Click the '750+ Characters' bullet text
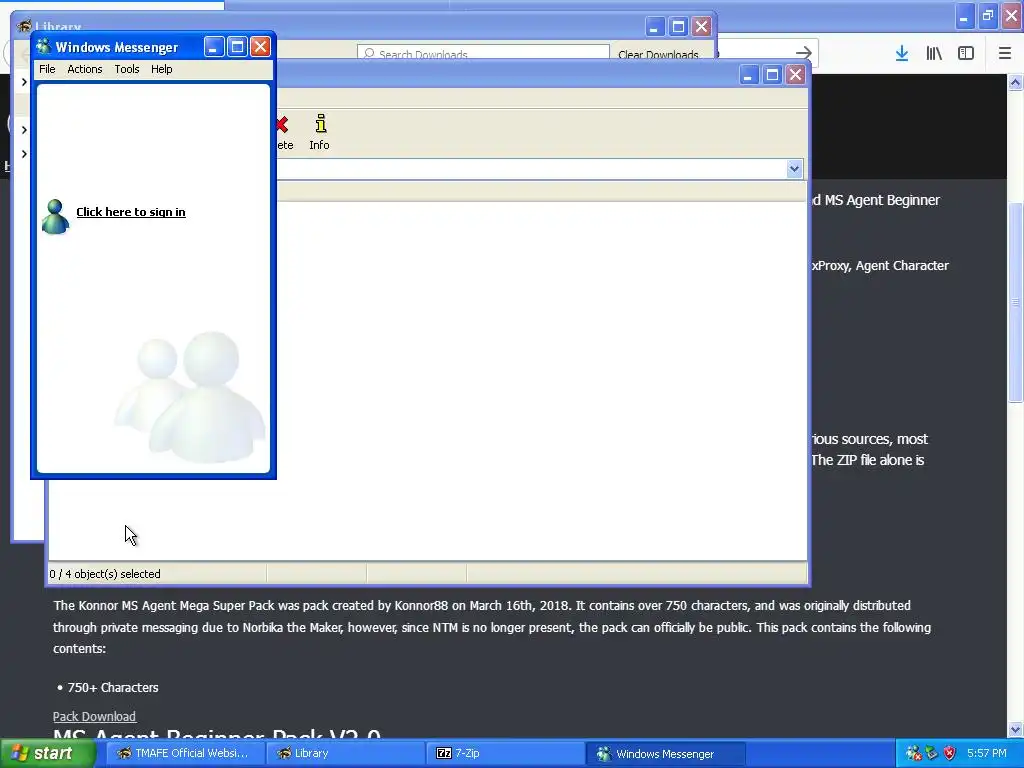The width and height of the screenshot is (1024, 768). tap(113, 688)
